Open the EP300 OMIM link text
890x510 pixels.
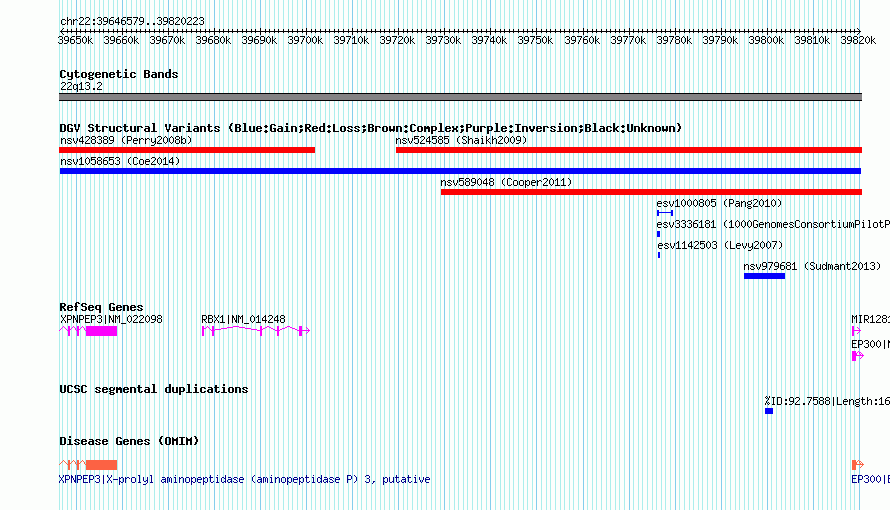click(870, 479)
